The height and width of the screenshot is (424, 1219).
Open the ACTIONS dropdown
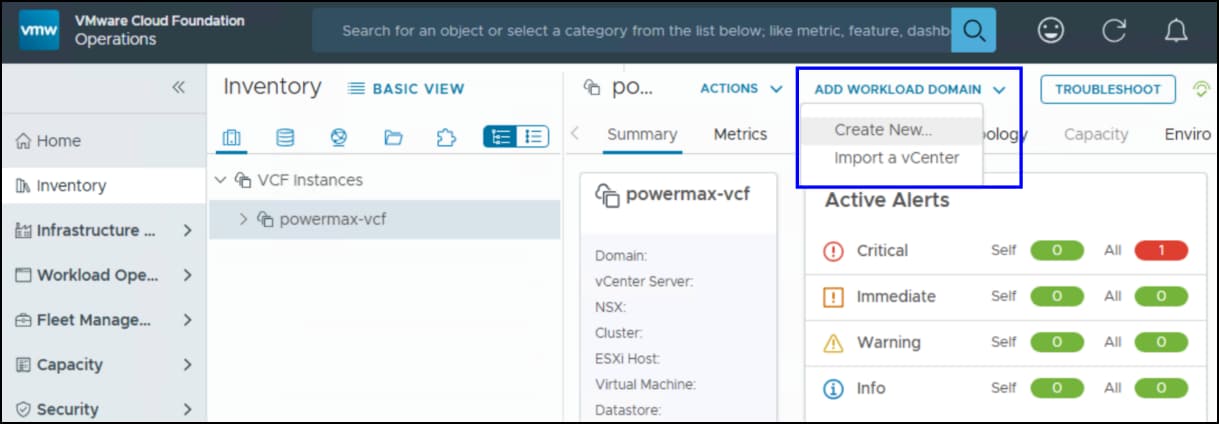(741, 88)
